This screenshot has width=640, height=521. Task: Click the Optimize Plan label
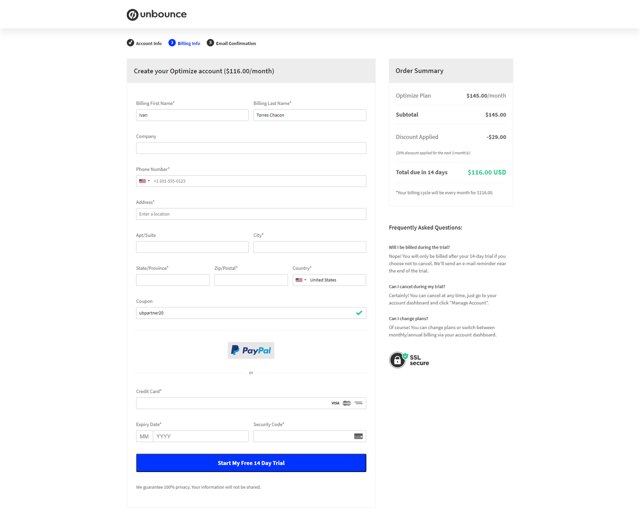(x=413, y=96)
